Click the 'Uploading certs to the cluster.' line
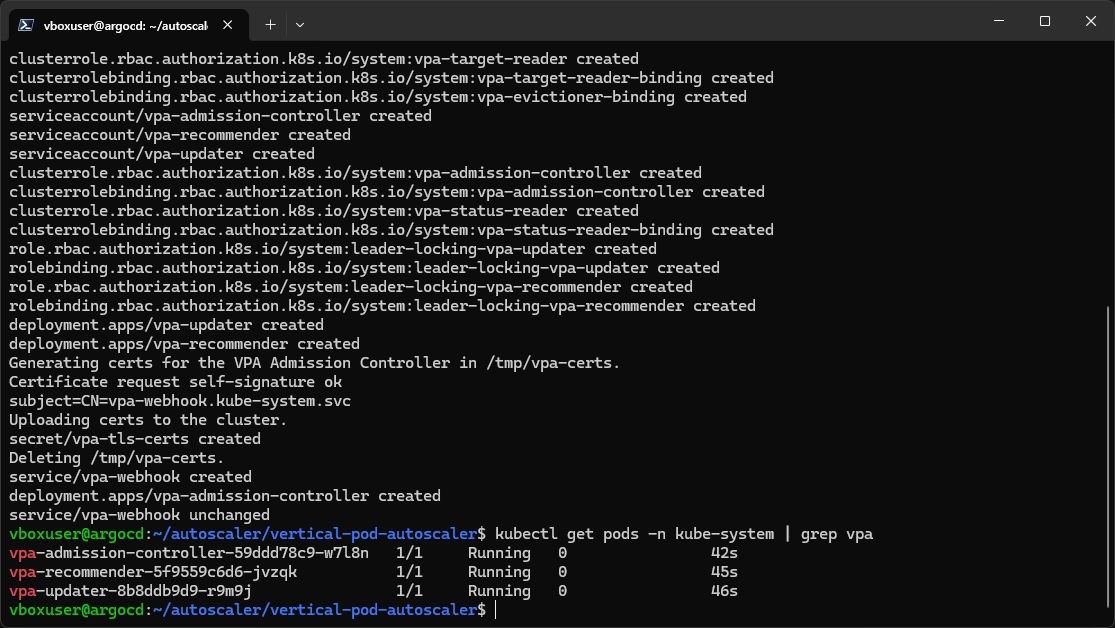The width and height of the screenshot is (1115, 628). click(148, 420)
